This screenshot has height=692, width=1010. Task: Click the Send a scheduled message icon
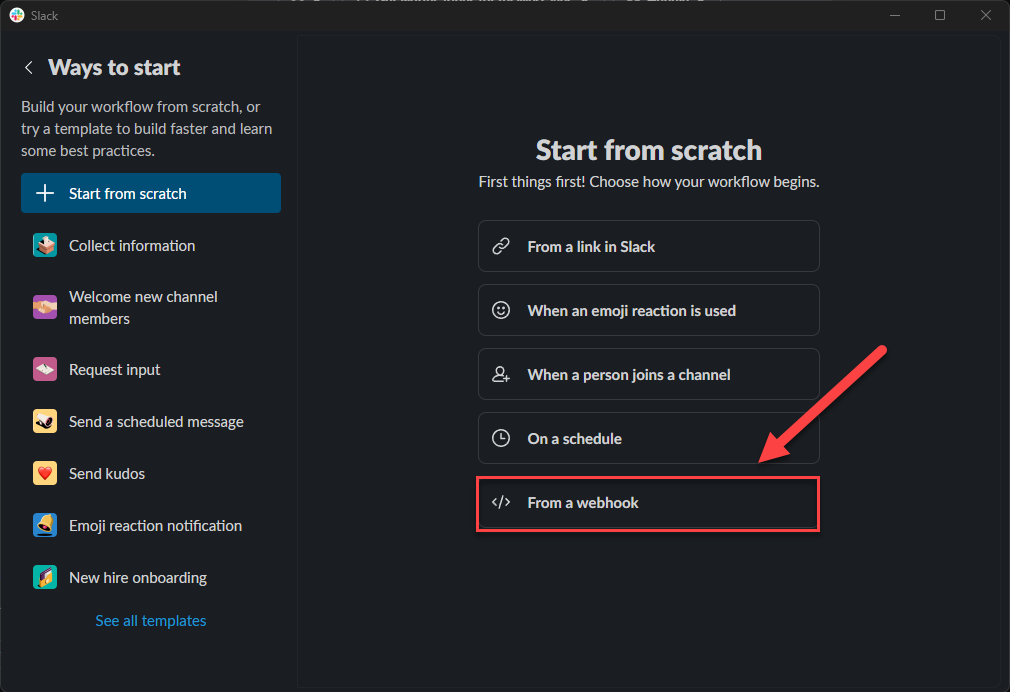click(x=45, y=422)
